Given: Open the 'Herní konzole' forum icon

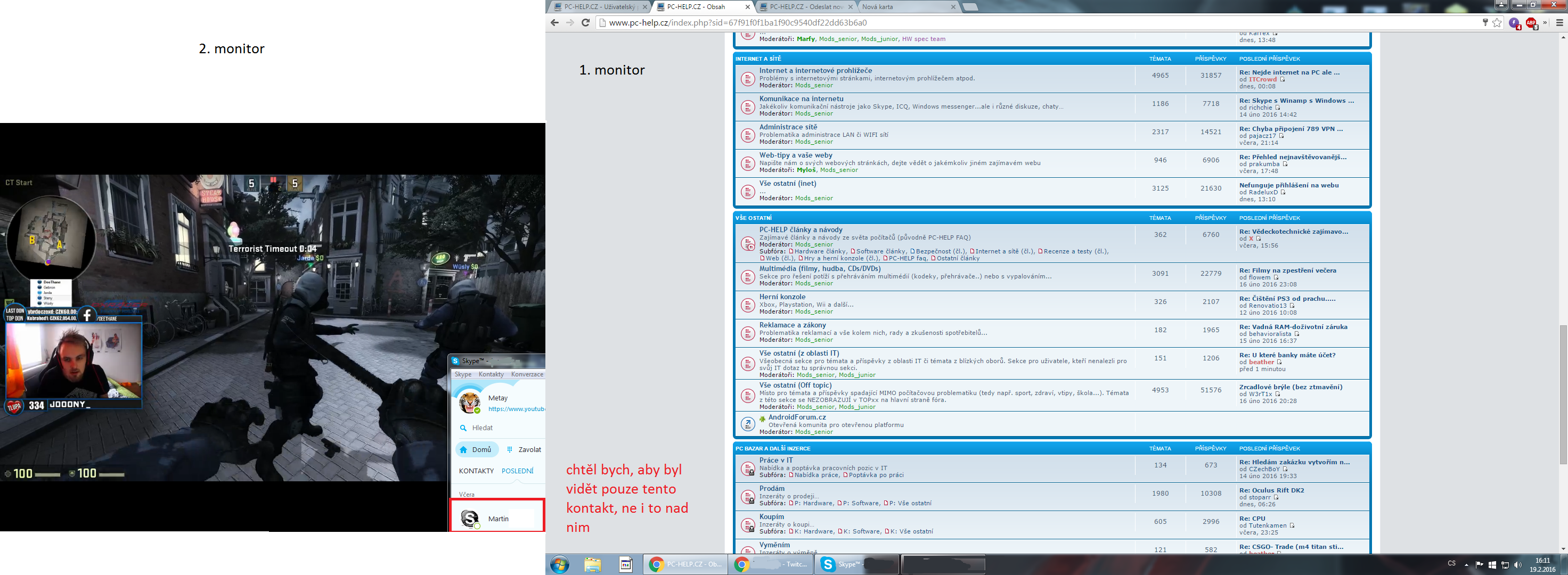Looking at the screenshot, I should [747, 305].
